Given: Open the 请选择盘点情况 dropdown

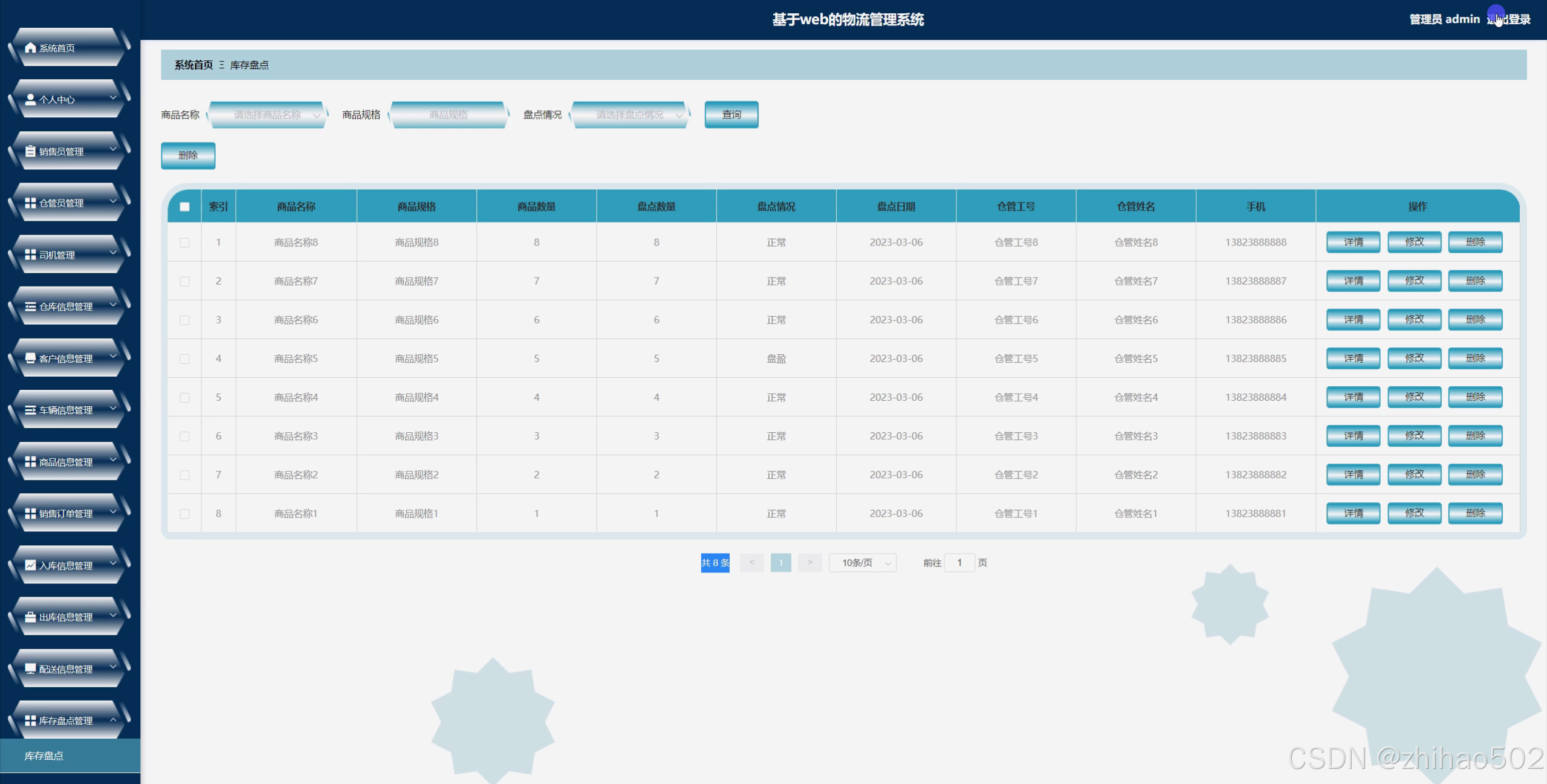Looking at the screenshot, I should (629, 115).
